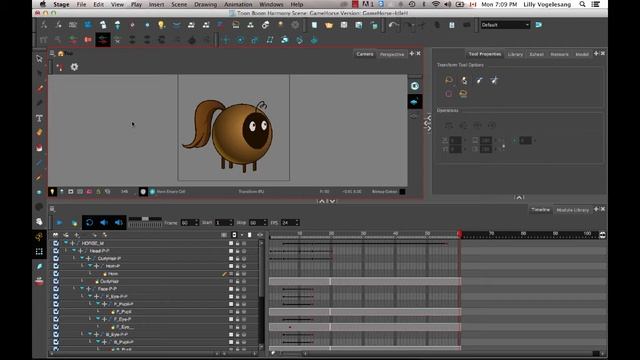Screen dimensions: 640x360
Task: Uncheck the Face-P-P layer checkbox
Action: [x=56, y=289]
